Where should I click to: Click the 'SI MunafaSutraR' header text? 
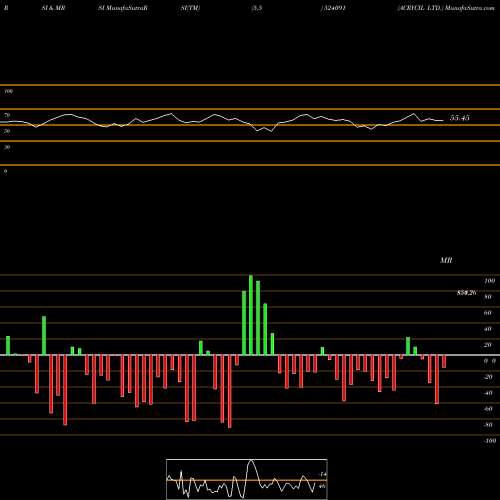pyautogui.click(x=123, y=8)
